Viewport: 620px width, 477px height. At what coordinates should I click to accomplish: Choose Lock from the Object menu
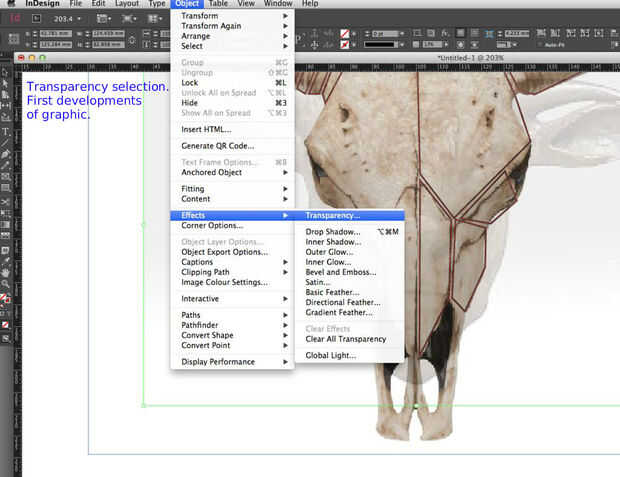(x=232, y=83)
